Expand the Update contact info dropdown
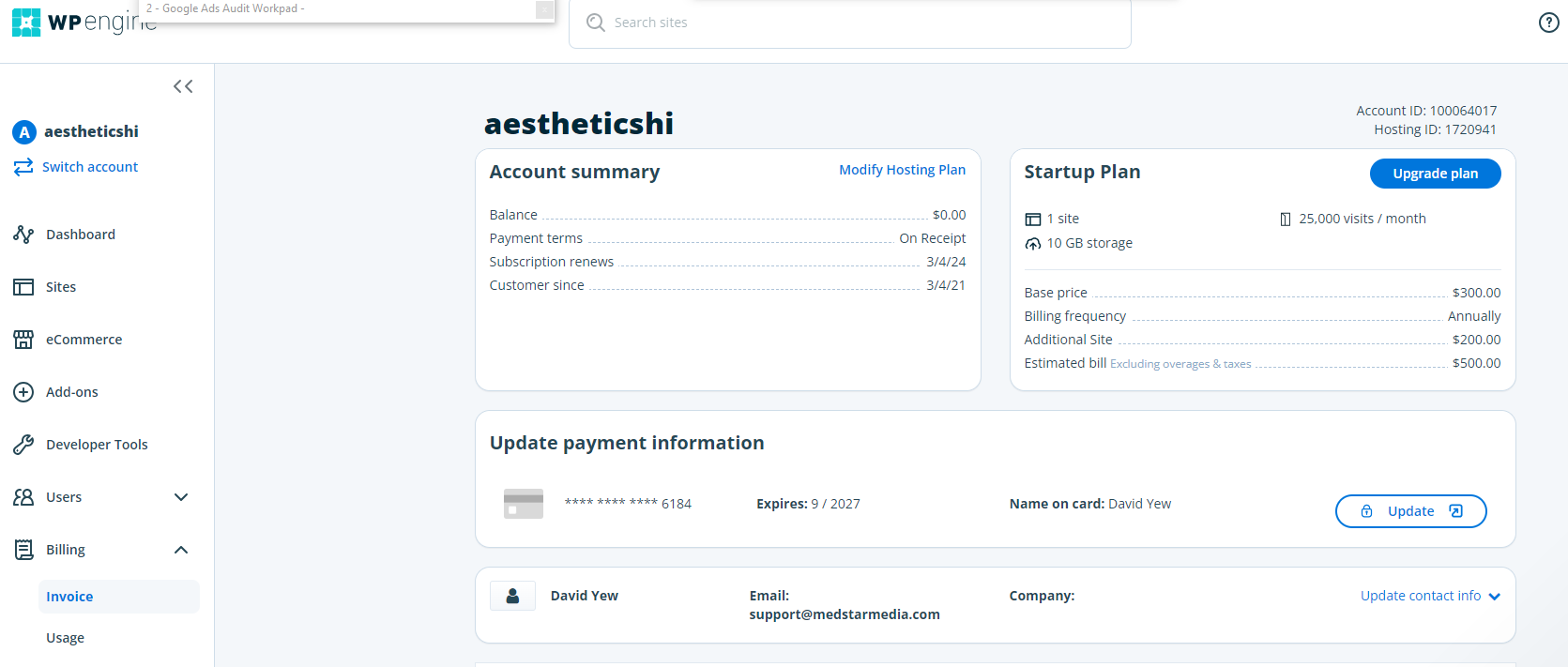 [x=1430, y=596]
